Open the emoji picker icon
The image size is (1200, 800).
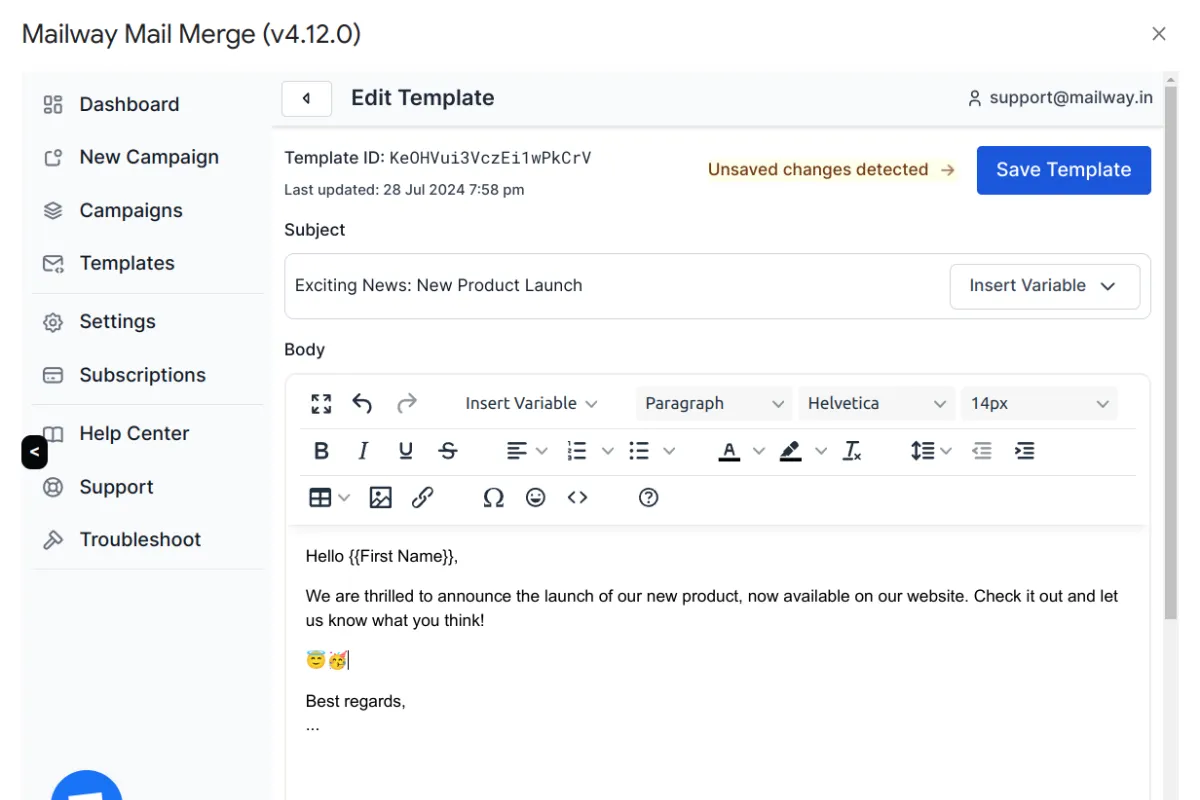pyautogui.click(x=535, y=497)
